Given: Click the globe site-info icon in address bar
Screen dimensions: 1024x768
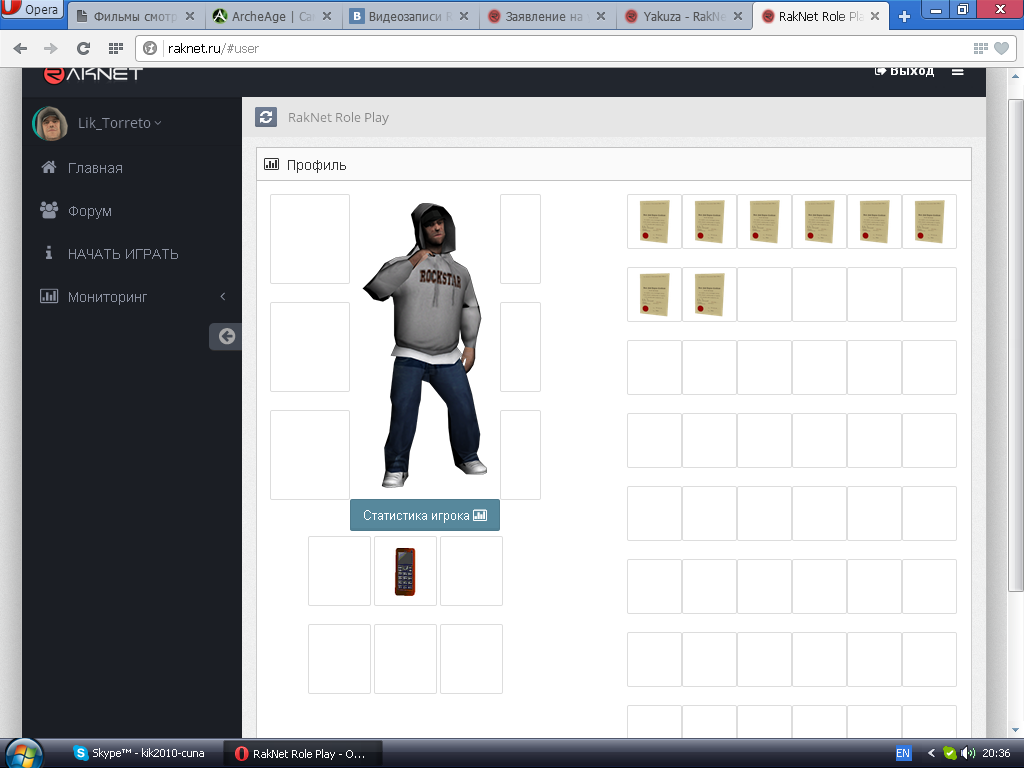Looking at the screenshot, I should (x=150, y=48).
